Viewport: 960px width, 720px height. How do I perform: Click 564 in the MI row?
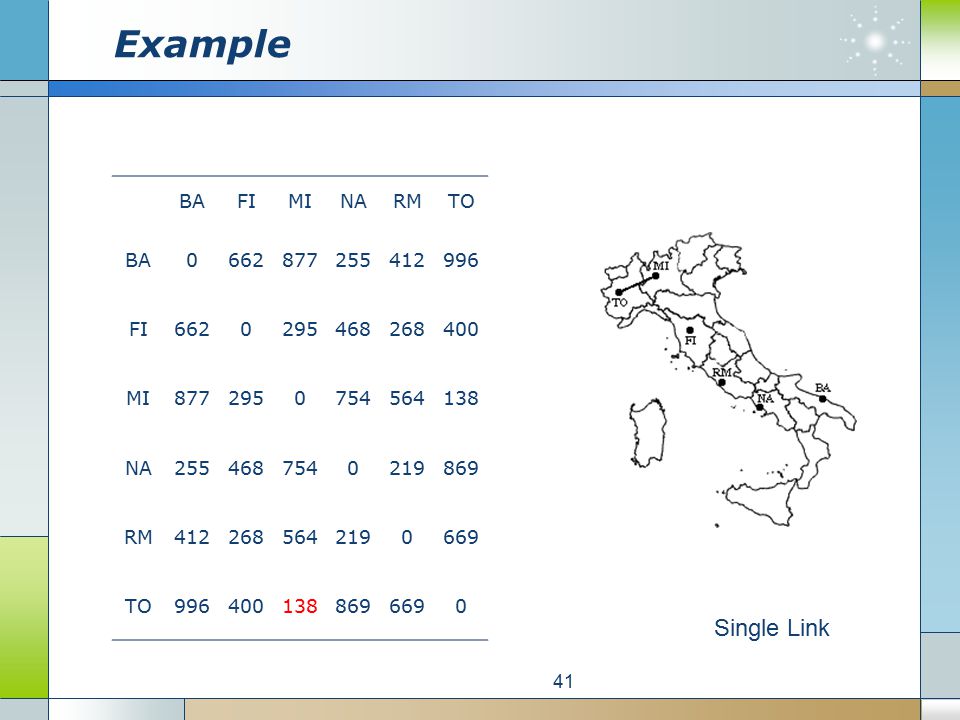pyautogui.click(x=407, y=399)
